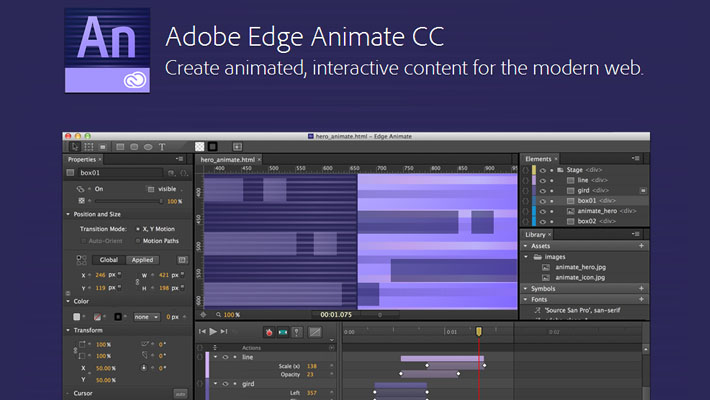Screen dimensions: 710x400
Task: Open the Elements panel options menu
Action: [x=636, y=159]
